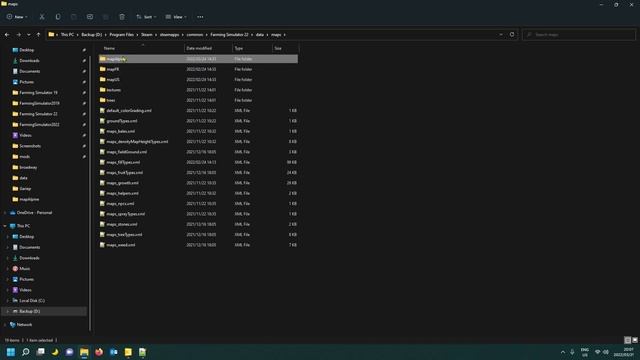Select maps_growth.xml file

(198, 183)
